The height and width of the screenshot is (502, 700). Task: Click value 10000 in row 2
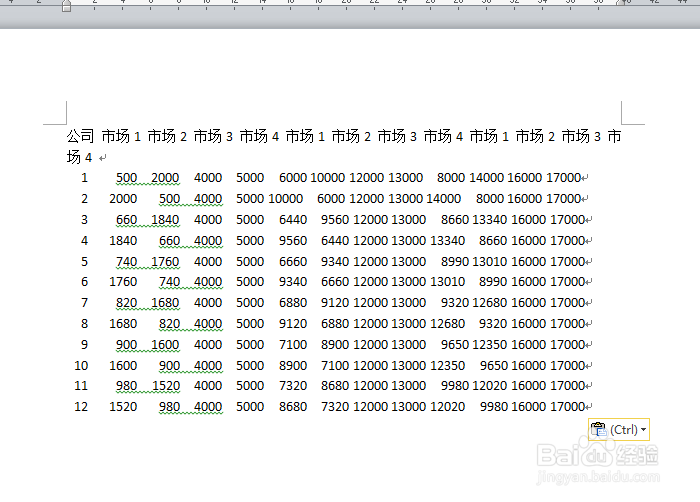pyautogui.click(x=285, y=199)
